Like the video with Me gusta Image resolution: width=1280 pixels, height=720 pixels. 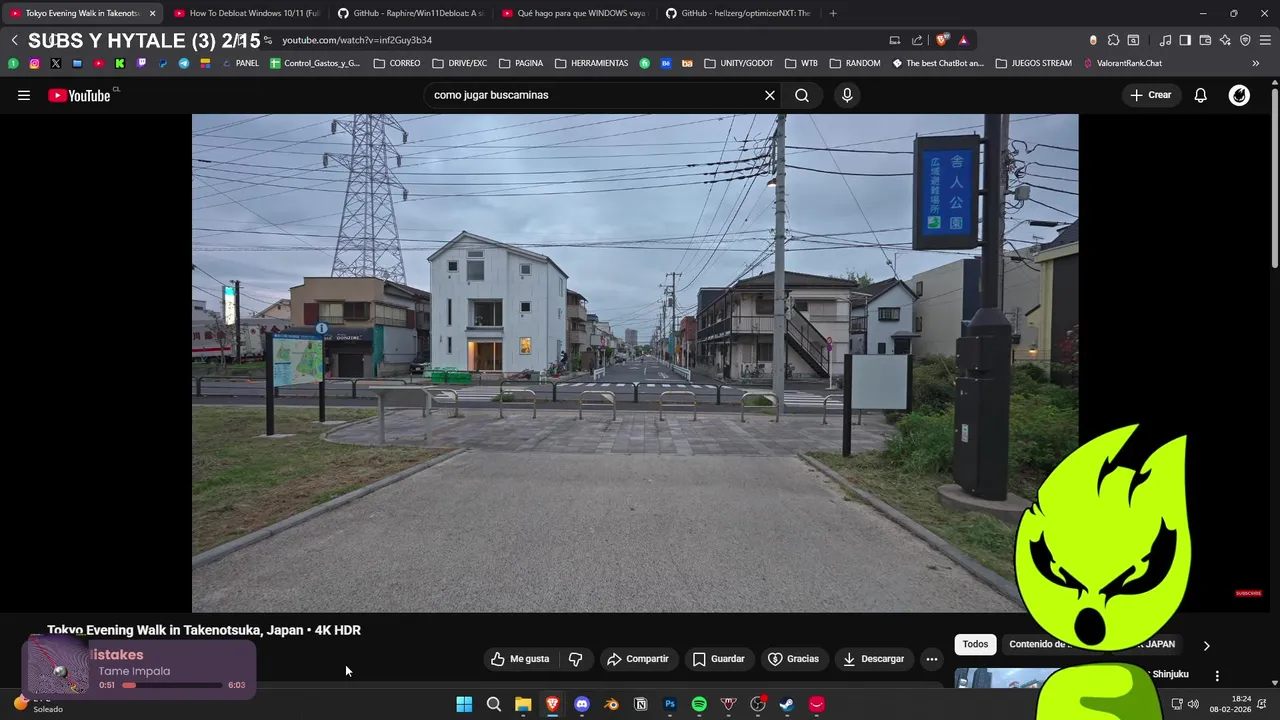520,659
